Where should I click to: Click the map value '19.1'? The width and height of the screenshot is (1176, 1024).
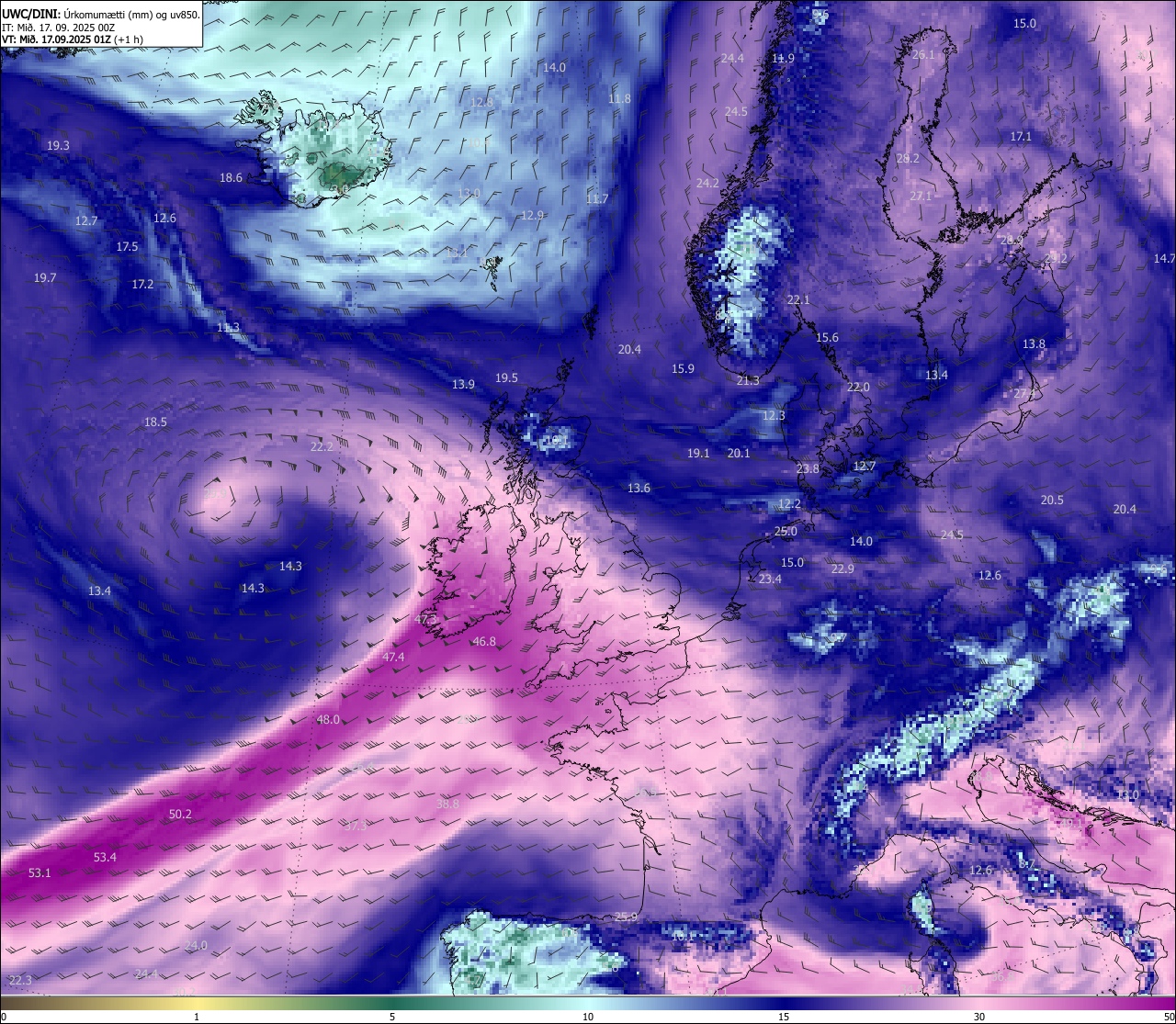pyautogui.click(x=698, y=453)
